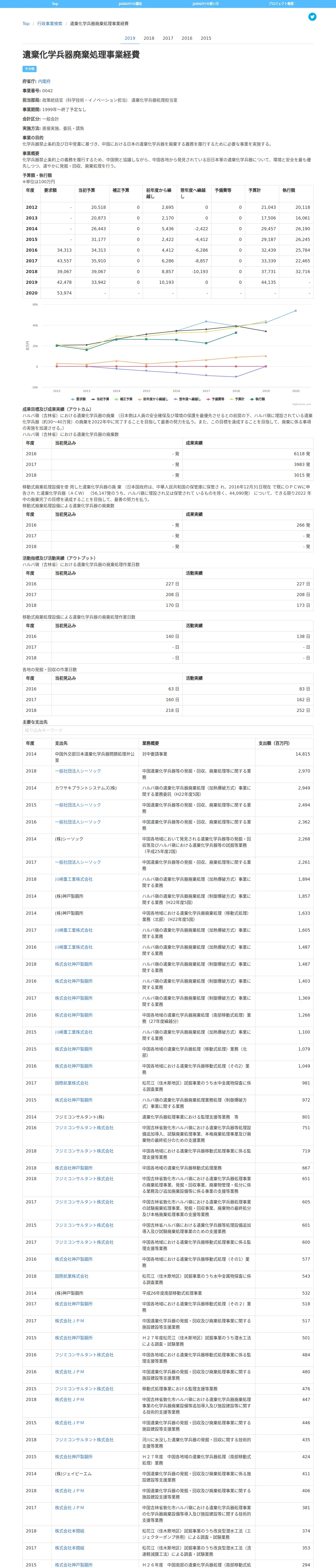Go to Top via the breadcrumb
This screenshot has height=1568, width=336.
click(x=26, y=24)
